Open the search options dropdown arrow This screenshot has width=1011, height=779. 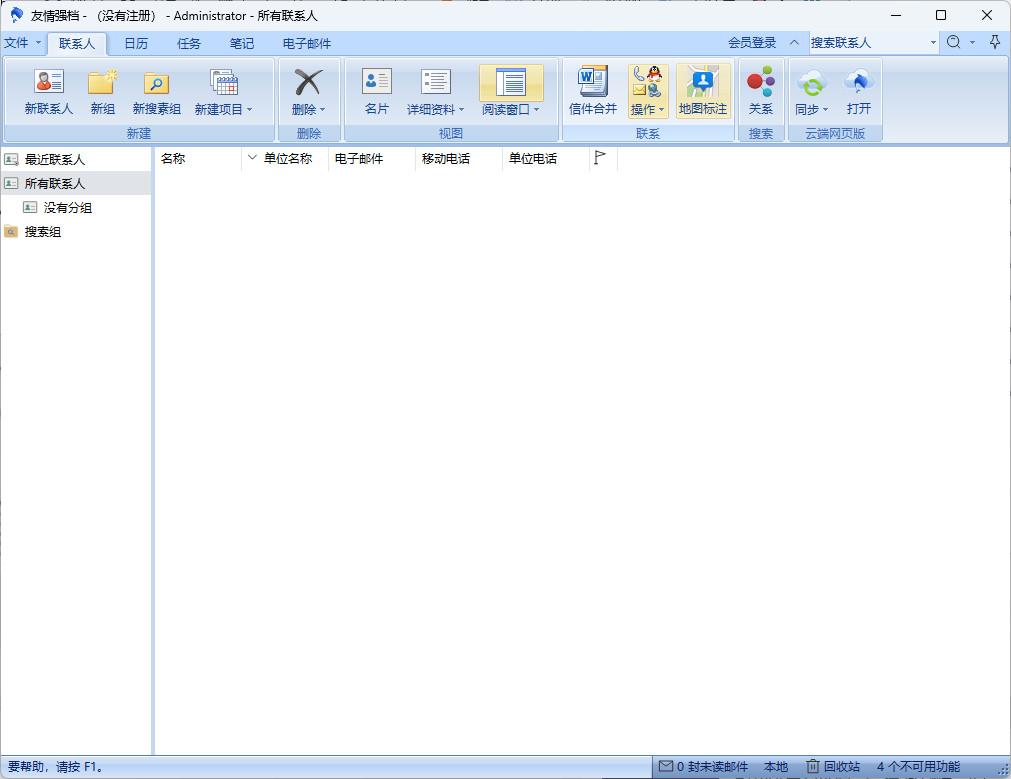[972, 43]
